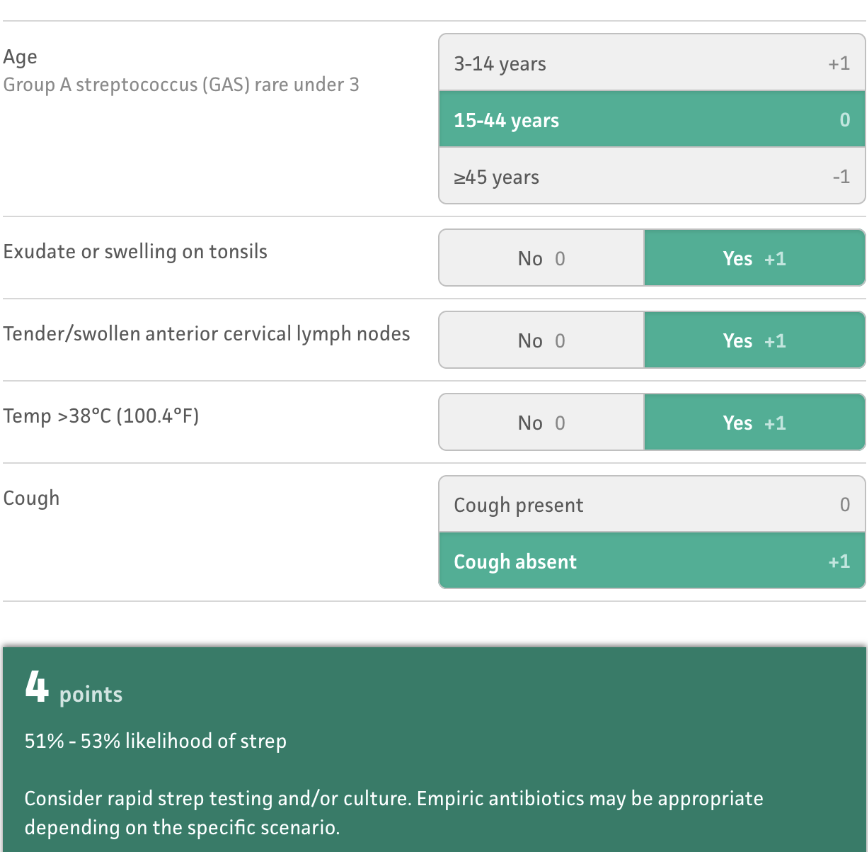Click the Exudate or swelling on tonsils label

click(x=135, y=251)
